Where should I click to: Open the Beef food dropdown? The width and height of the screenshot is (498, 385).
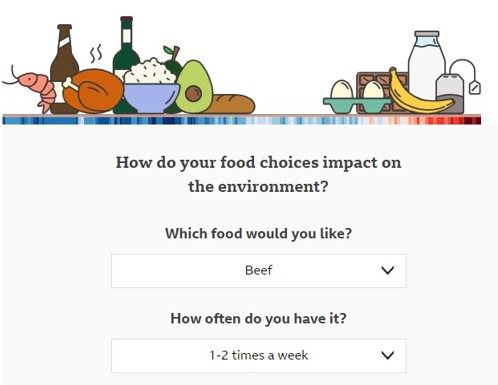(259, 270)
